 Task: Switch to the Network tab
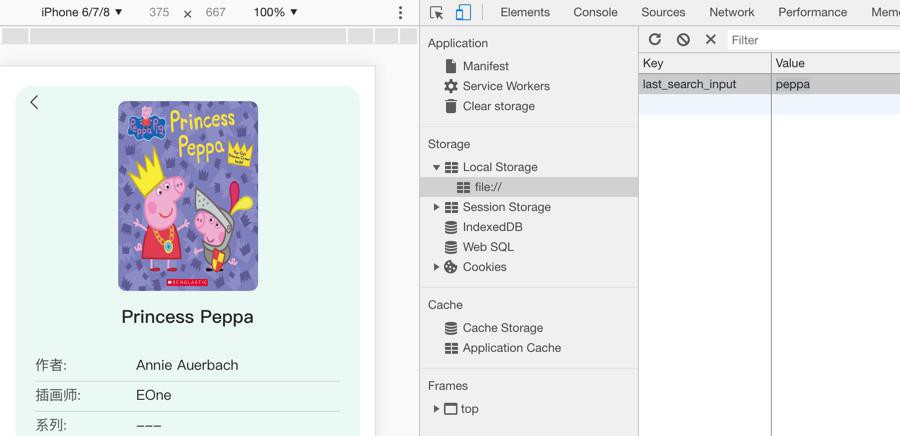pyautogui.click(x=732, y=12)
